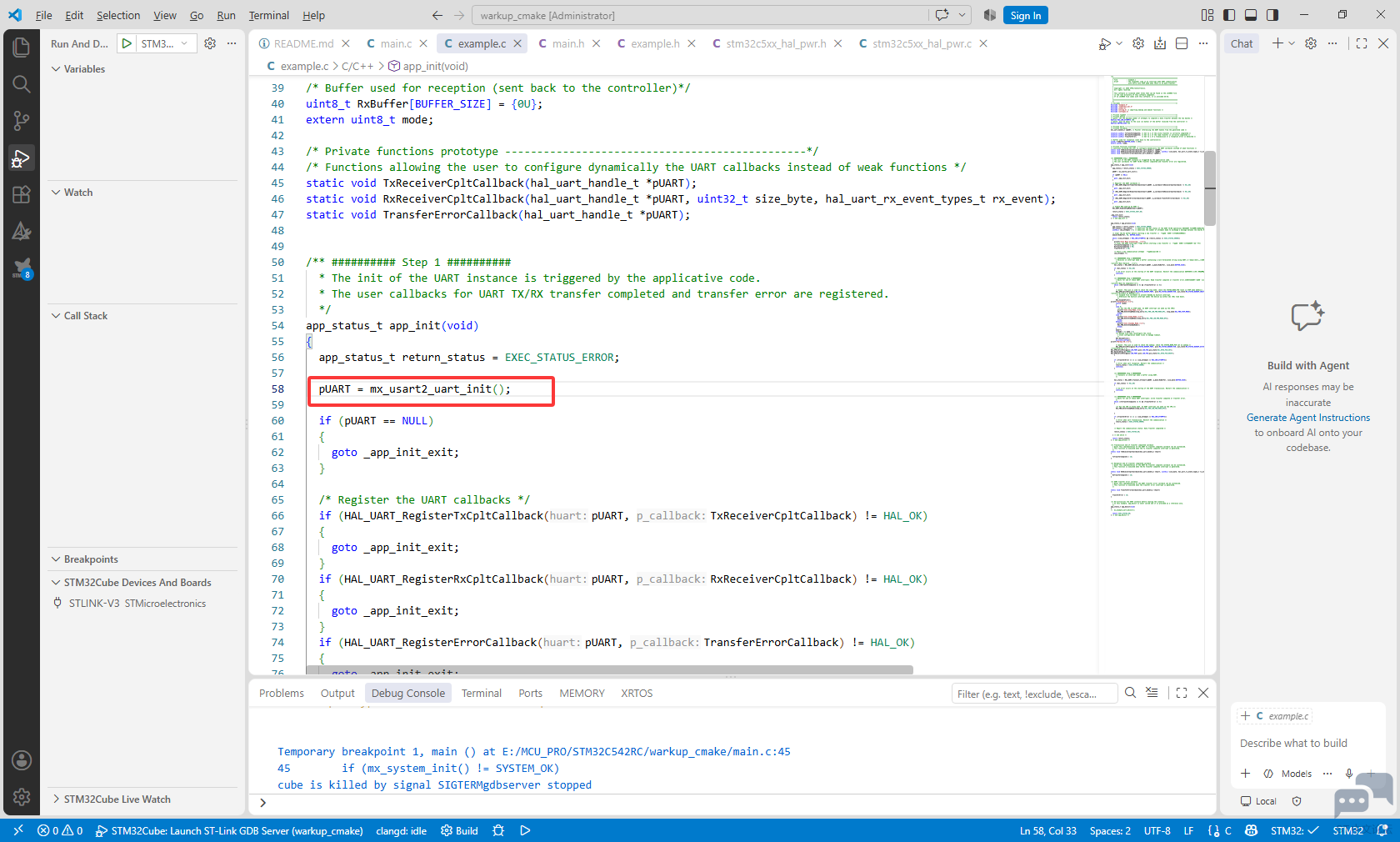Open launch.json gear in Run and Debug
Screen dimensions: 1400x842
pyautogui.click(x=210, y=43)
